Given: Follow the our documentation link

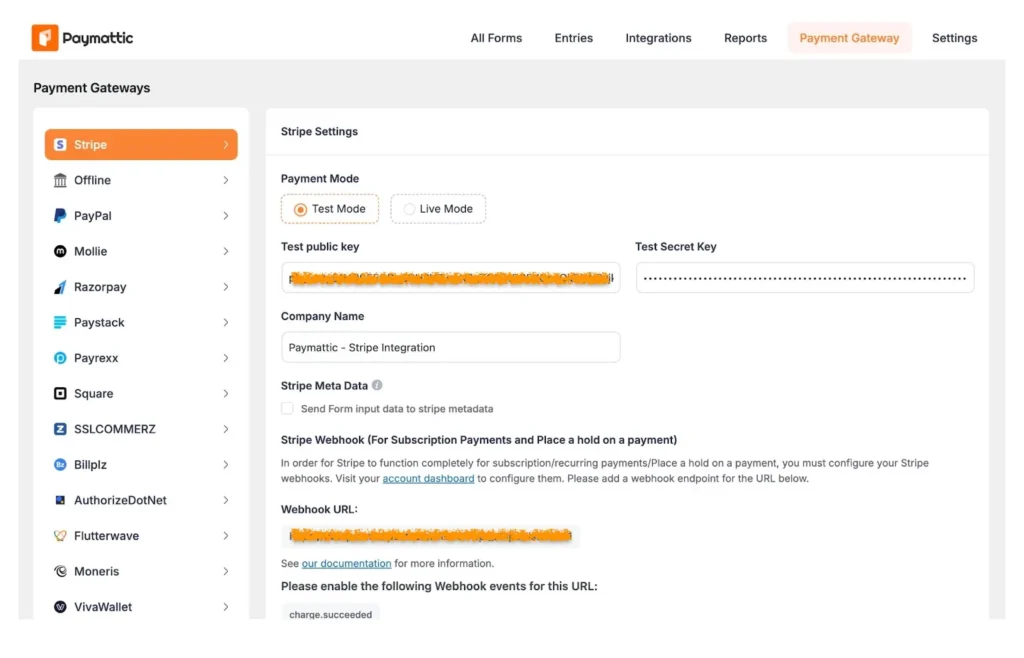Looking at the screenshot, I should coord(346,563).
